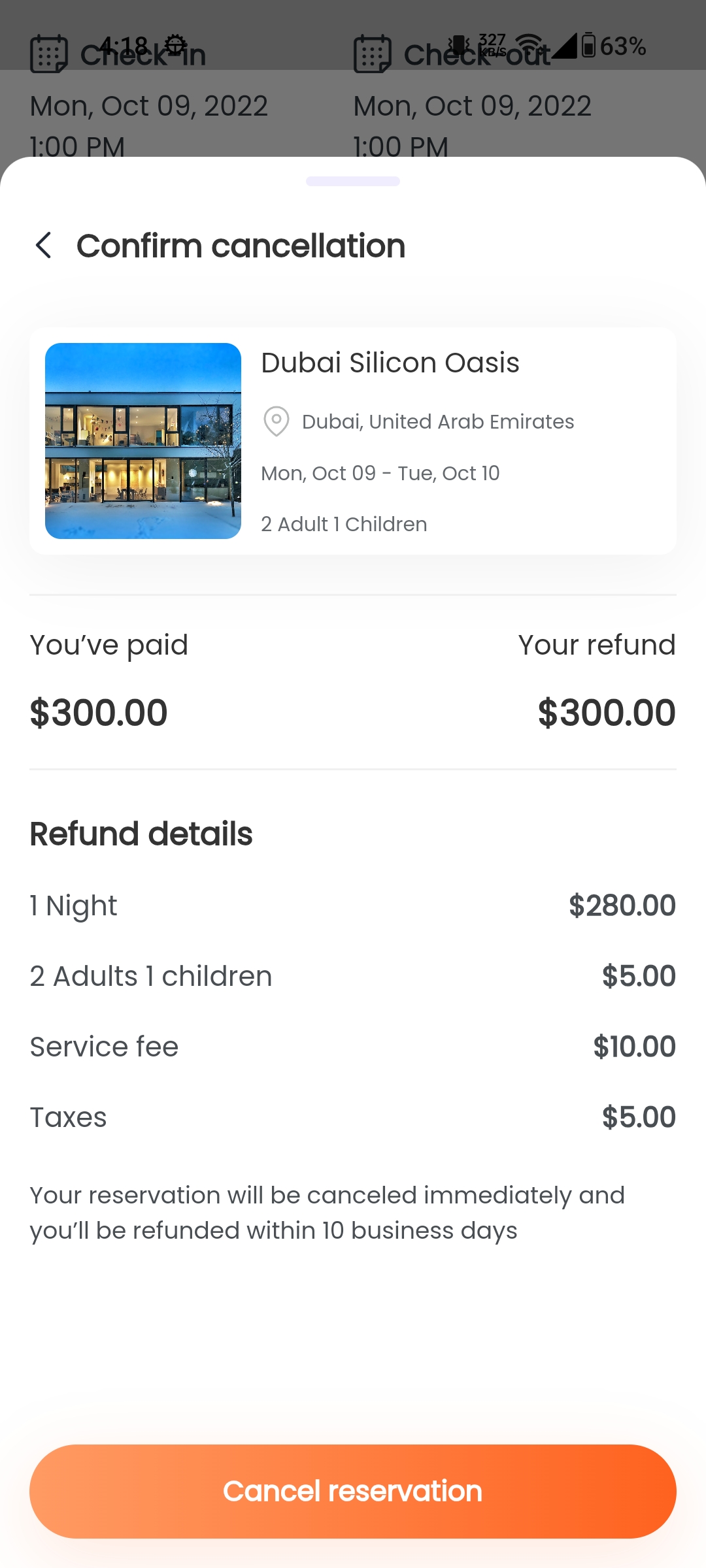Tap the Taxes $5.00 row
This screenshot has height=1568, width=706.
353,1117
